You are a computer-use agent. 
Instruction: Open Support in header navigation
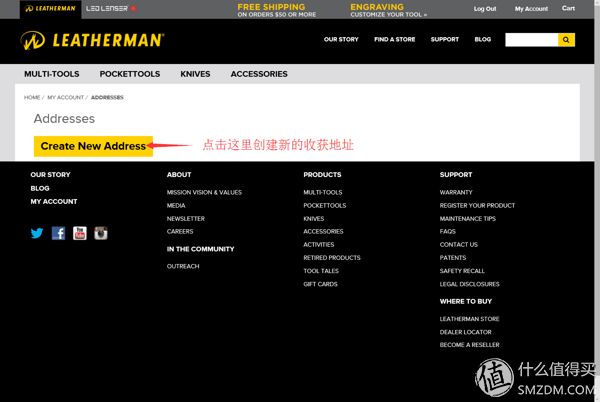point(445,39)
